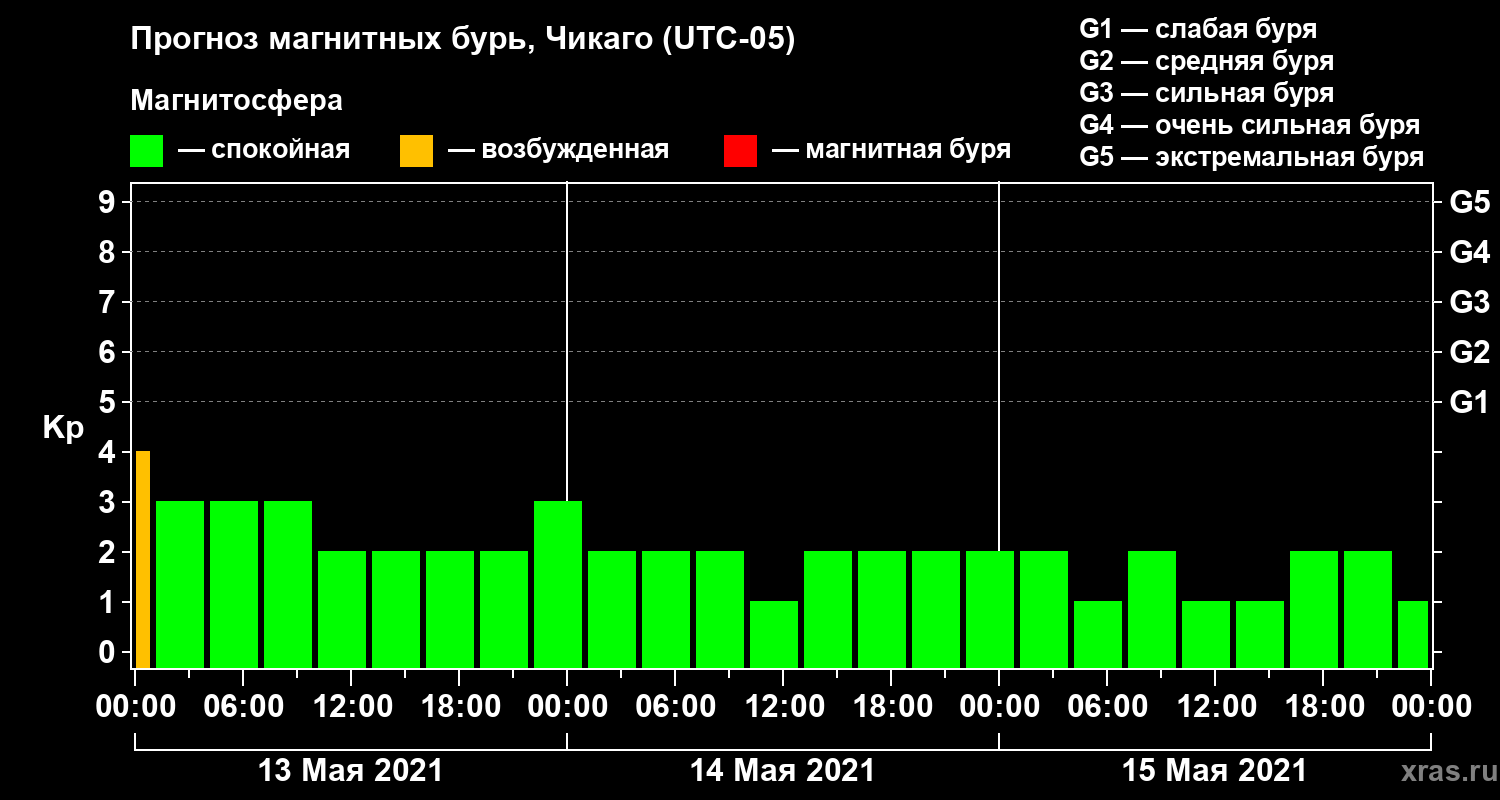Click the green спокойная legend swatch
The width and height of the screenshot is (1500, 800).
pyautogui.click(x=146, y=151)
